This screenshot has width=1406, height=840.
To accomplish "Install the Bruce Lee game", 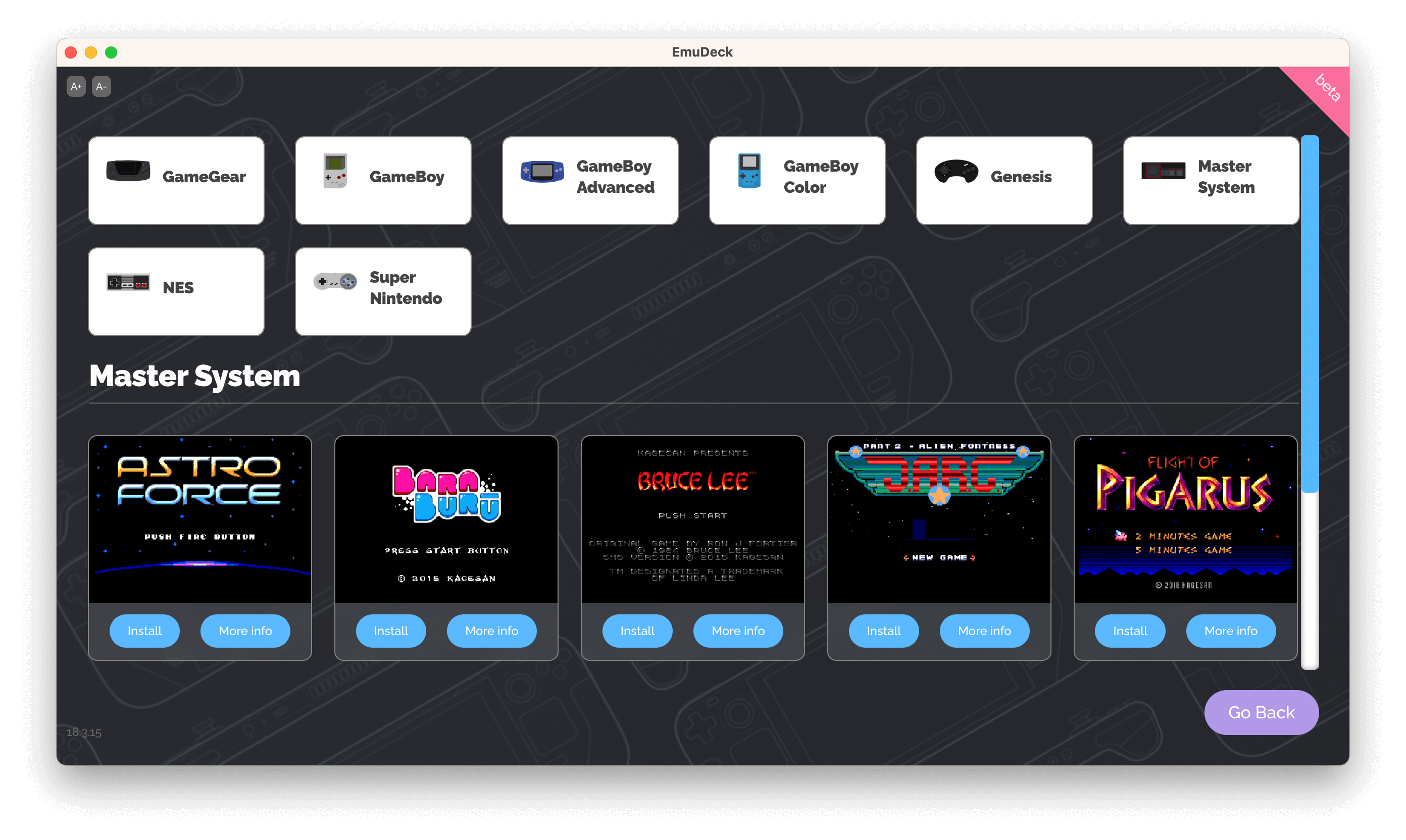I will click(x=637, y=631).
